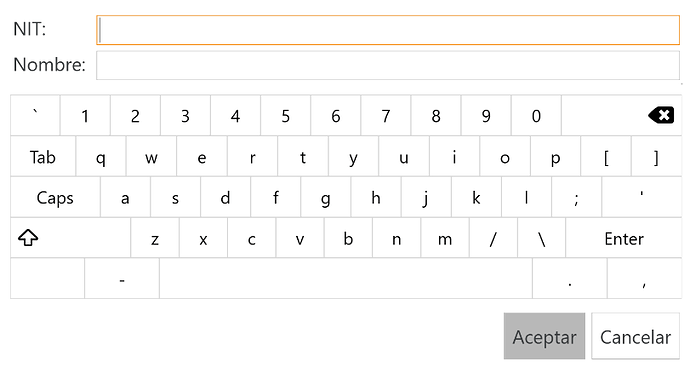The width and height of the screenshot is (690, 372).
Task: Tap the letter q key
Action: (x=101, y=157)
